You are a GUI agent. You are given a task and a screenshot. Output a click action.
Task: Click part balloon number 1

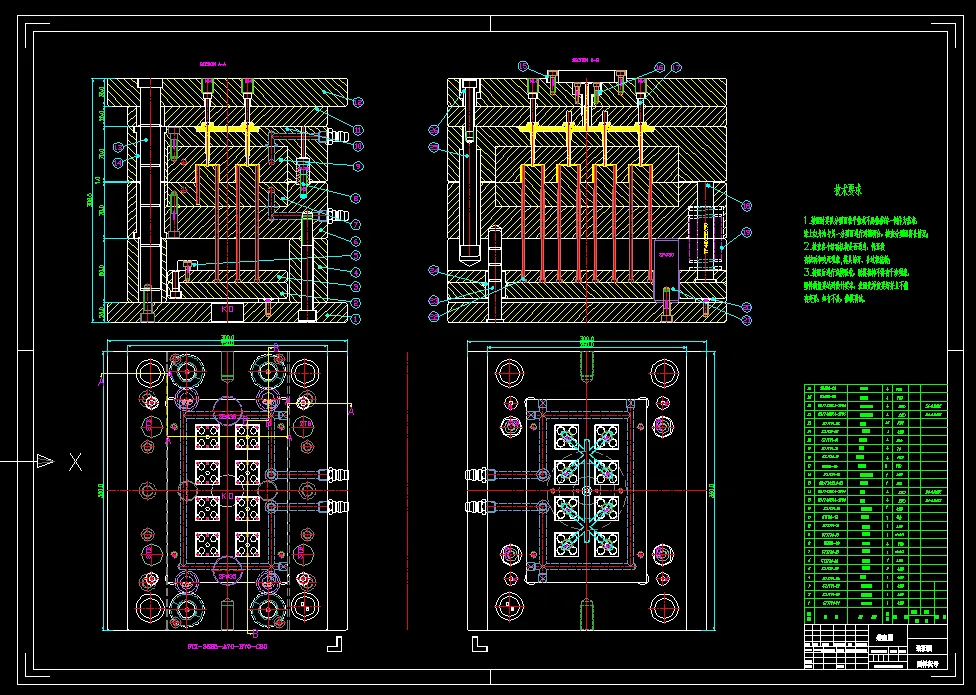click(355, 319)
